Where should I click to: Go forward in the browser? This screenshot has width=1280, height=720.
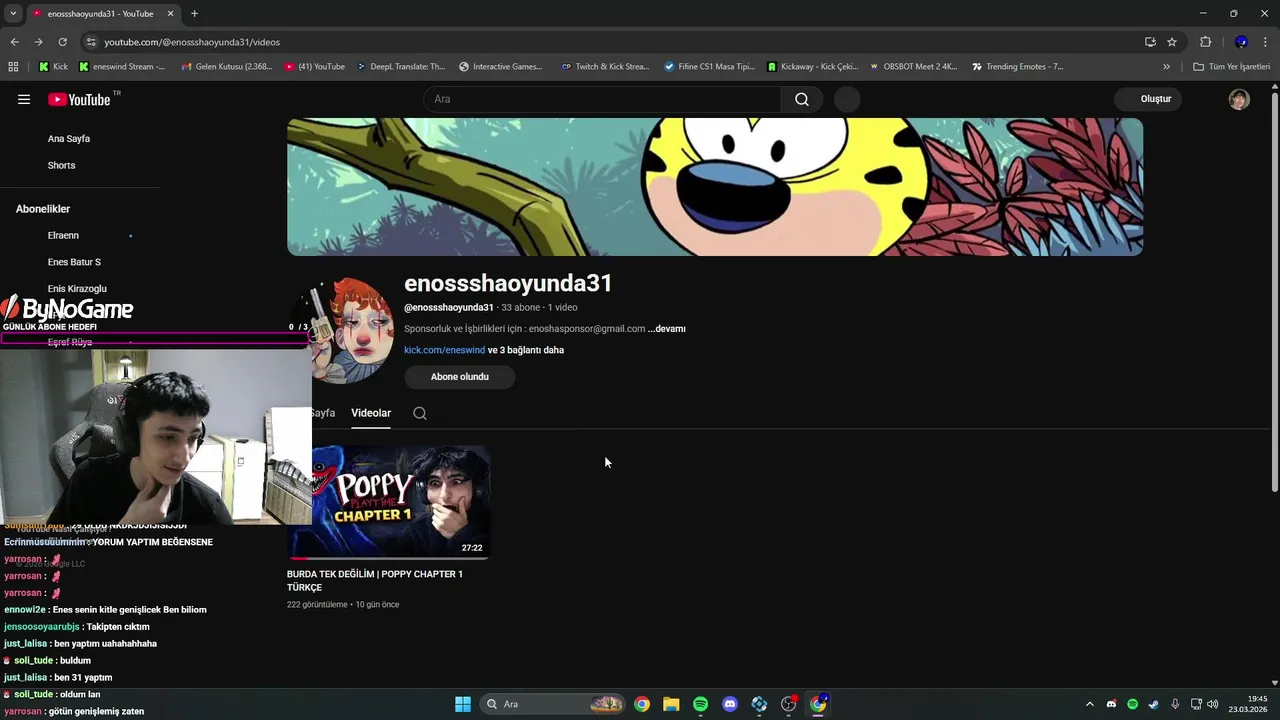(x=38, y=42)
